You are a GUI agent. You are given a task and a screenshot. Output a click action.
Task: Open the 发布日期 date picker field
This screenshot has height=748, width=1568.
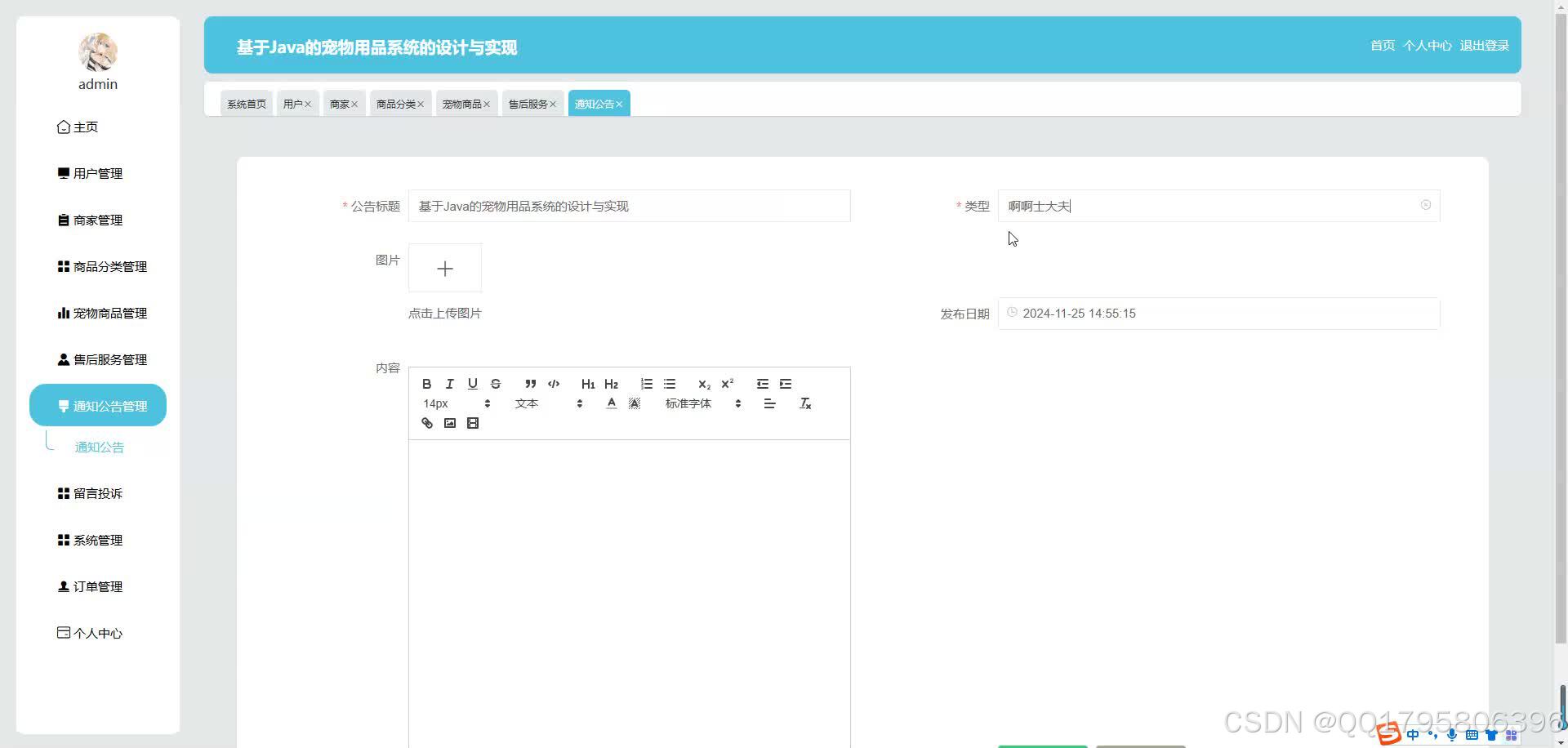pyautogui.click(x=1218, y=314)
